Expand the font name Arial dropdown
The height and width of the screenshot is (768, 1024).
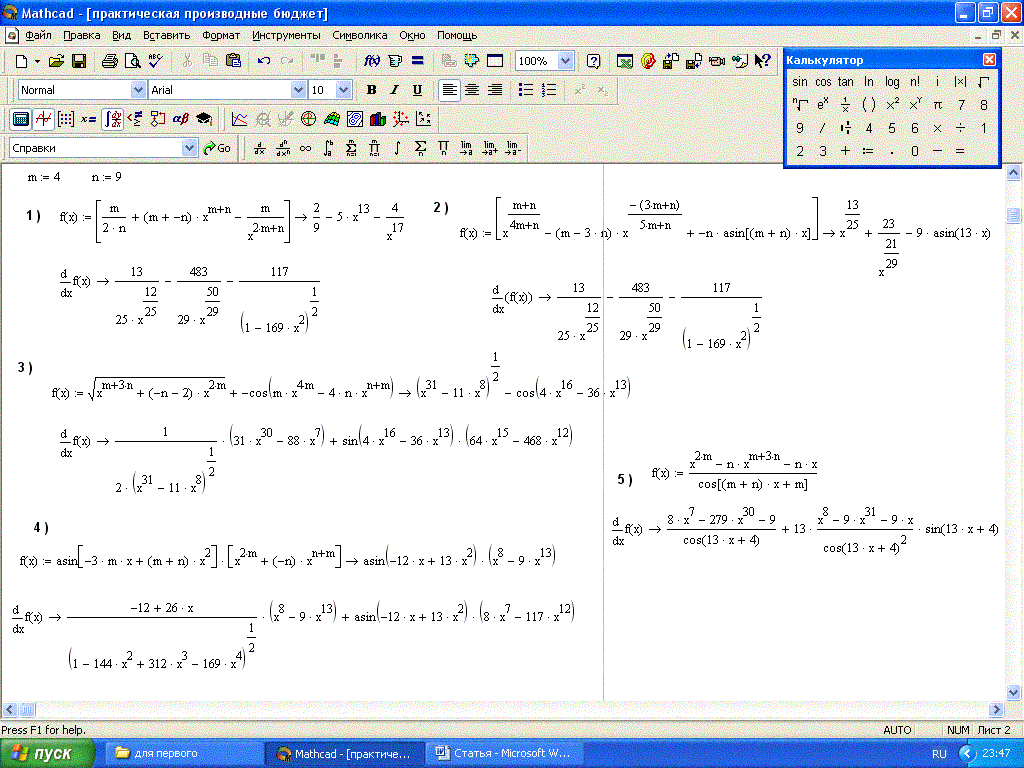point(298,90)
